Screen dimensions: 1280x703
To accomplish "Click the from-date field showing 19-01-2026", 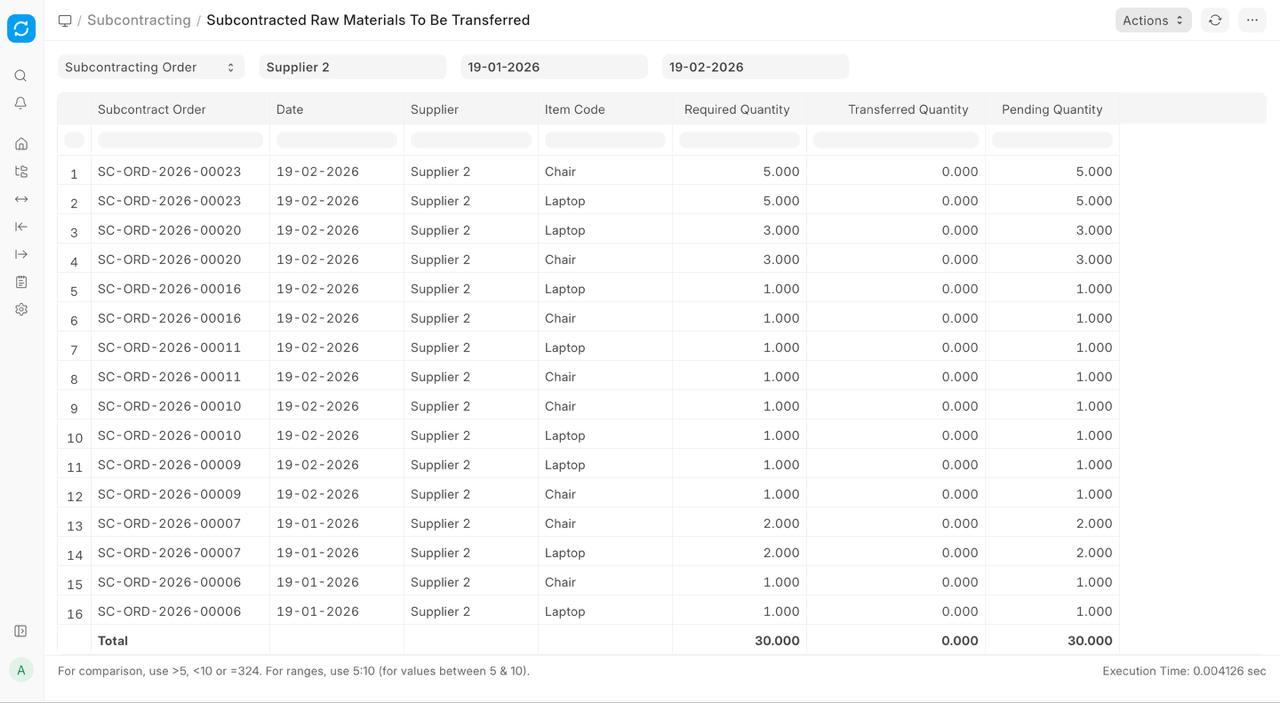I will click(x=553, y=67).
